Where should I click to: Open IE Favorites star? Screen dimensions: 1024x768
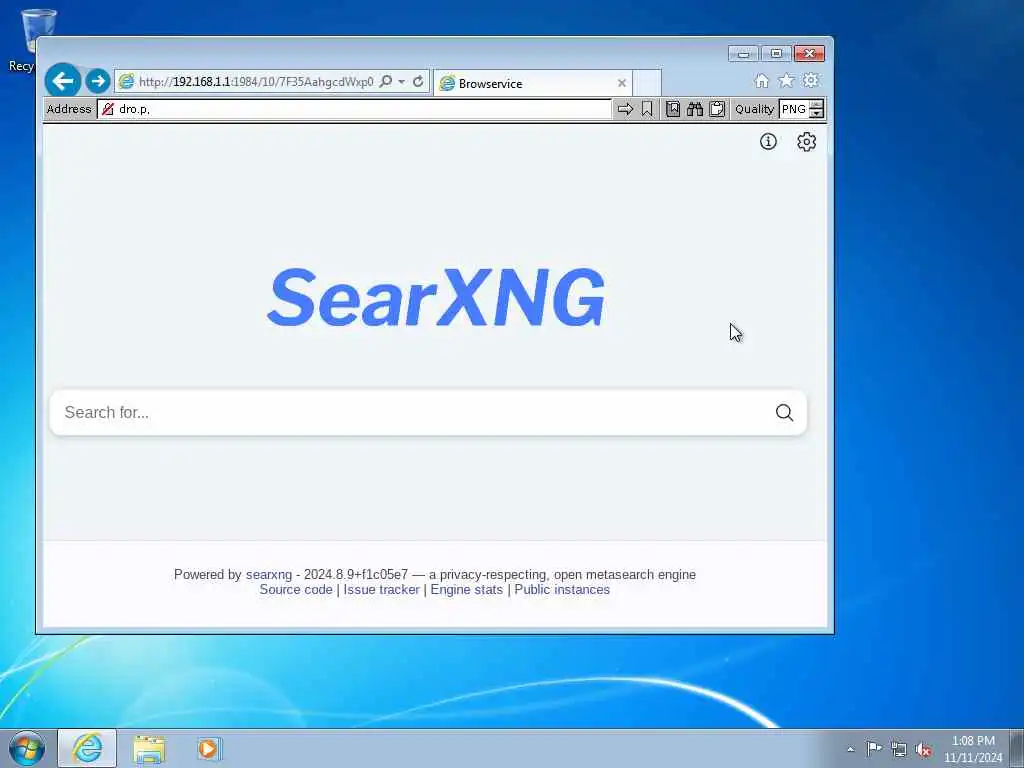(786, 80)
